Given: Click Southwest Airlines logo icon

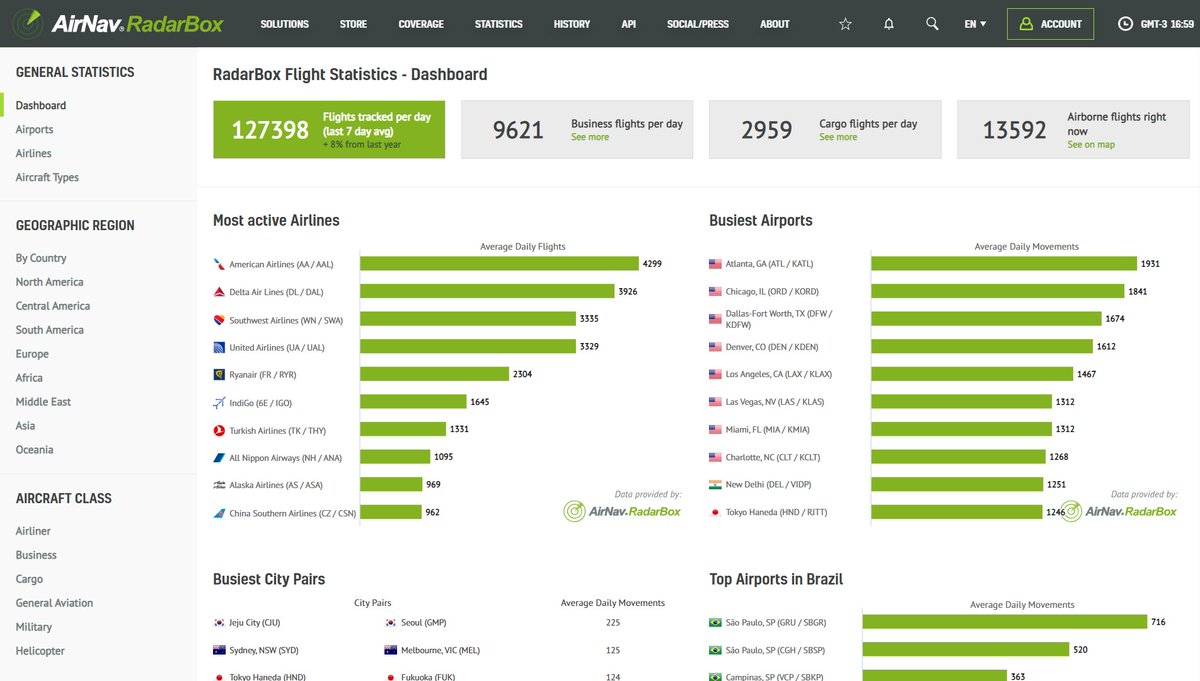Looking at the screenshot, I should 219,320.
